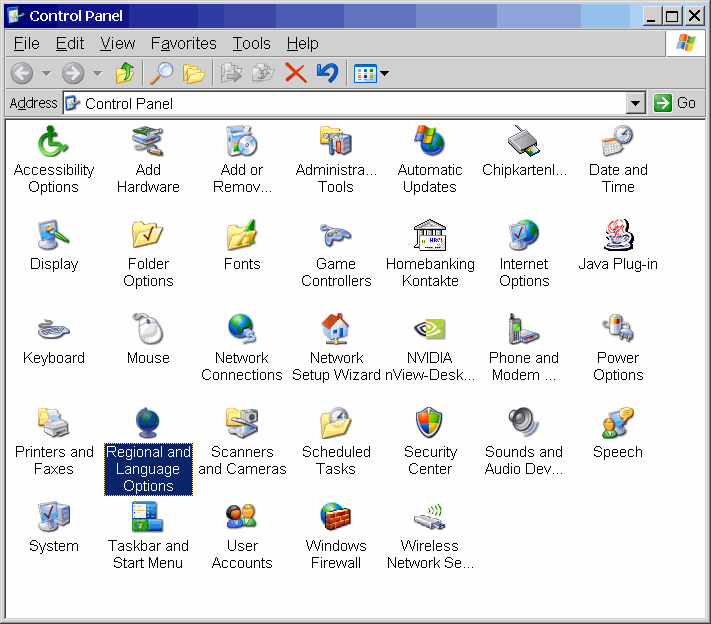The image size is (711, 624).
Task: Expand the Address bar dropdown arrow
Action: point(636,103)
